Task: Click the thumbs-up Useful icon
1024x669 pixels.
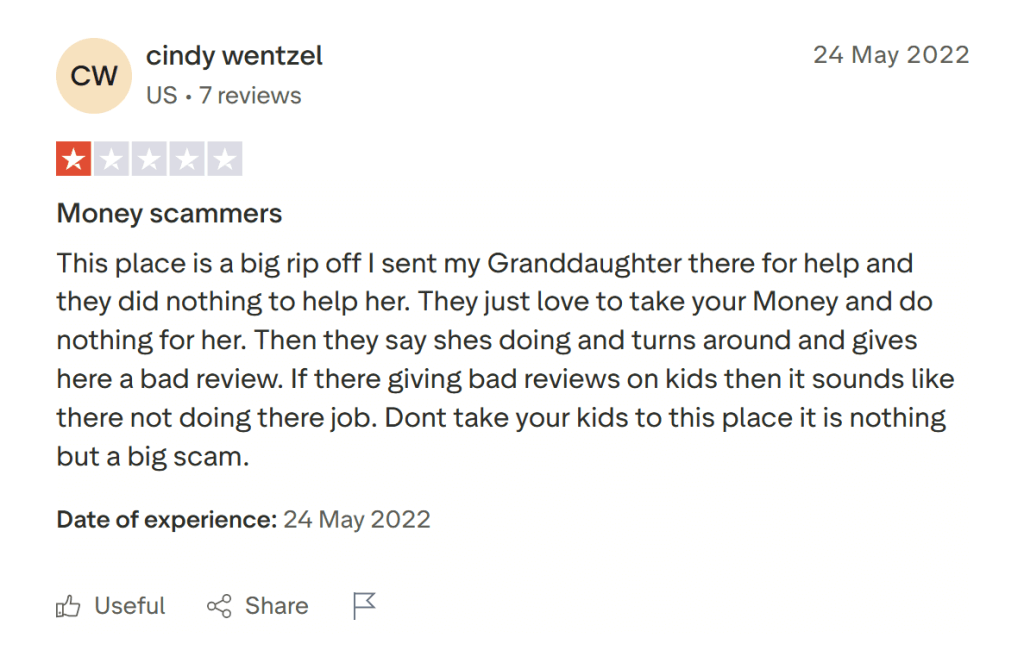Action: pos(68,606)
